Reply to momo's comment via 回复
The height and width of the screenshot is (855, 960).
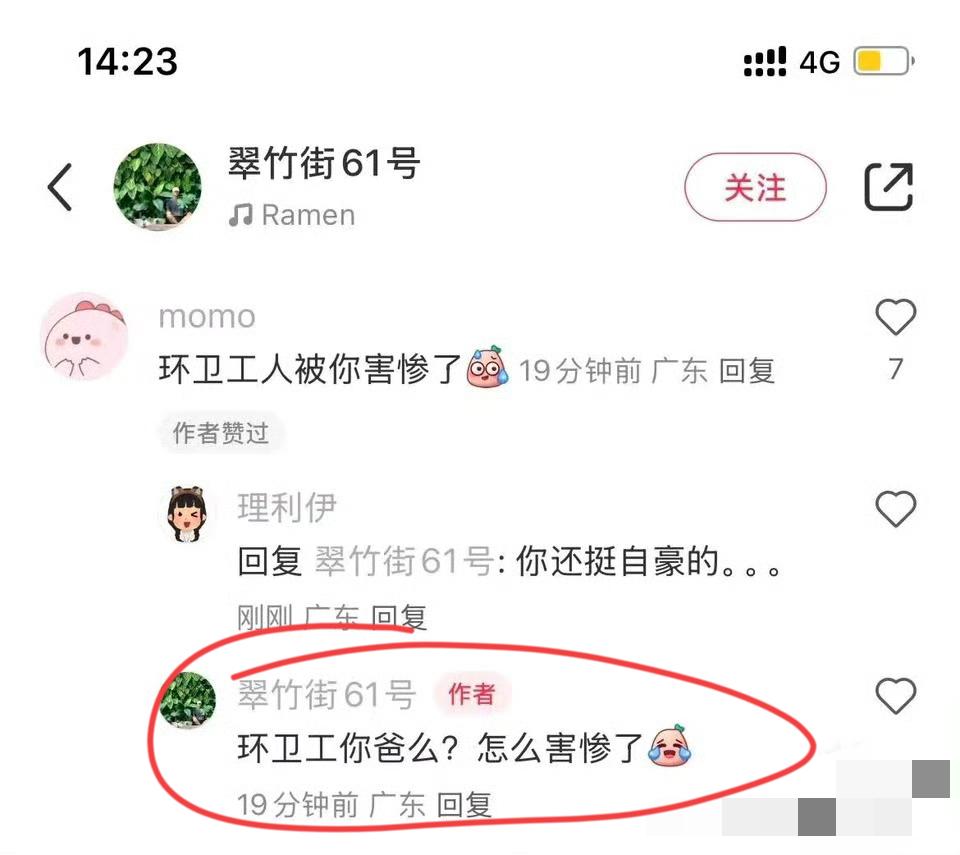pos(746,371)
